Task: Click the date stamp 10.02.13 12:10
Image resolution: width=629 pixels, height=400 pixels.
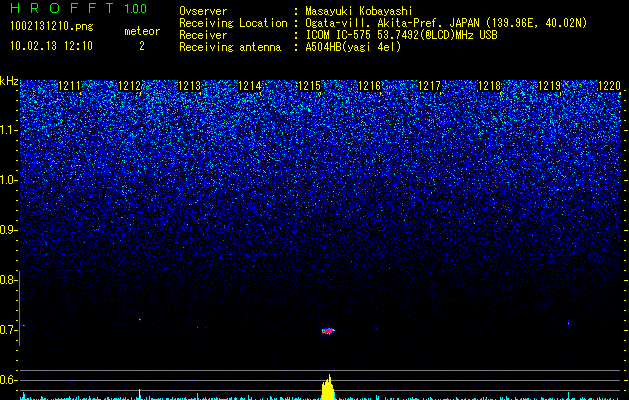Action: click(51, 46)
